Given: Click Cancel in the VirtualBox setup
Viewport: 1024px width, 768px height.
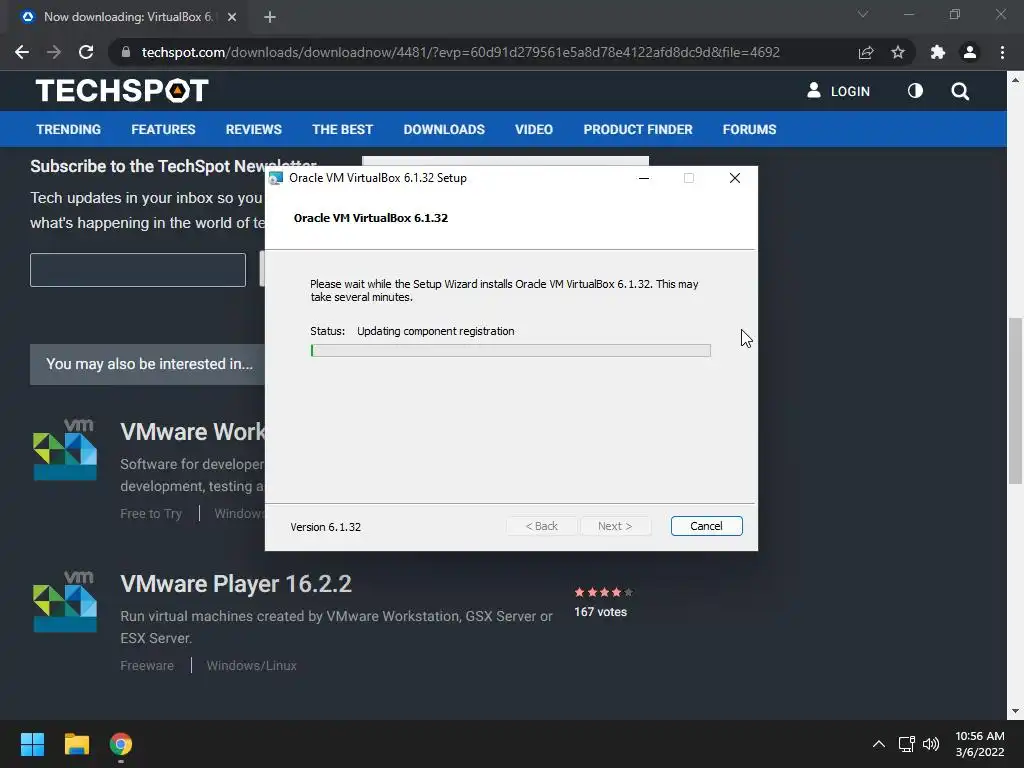Looking at the screenshot, I should point(706,526).
